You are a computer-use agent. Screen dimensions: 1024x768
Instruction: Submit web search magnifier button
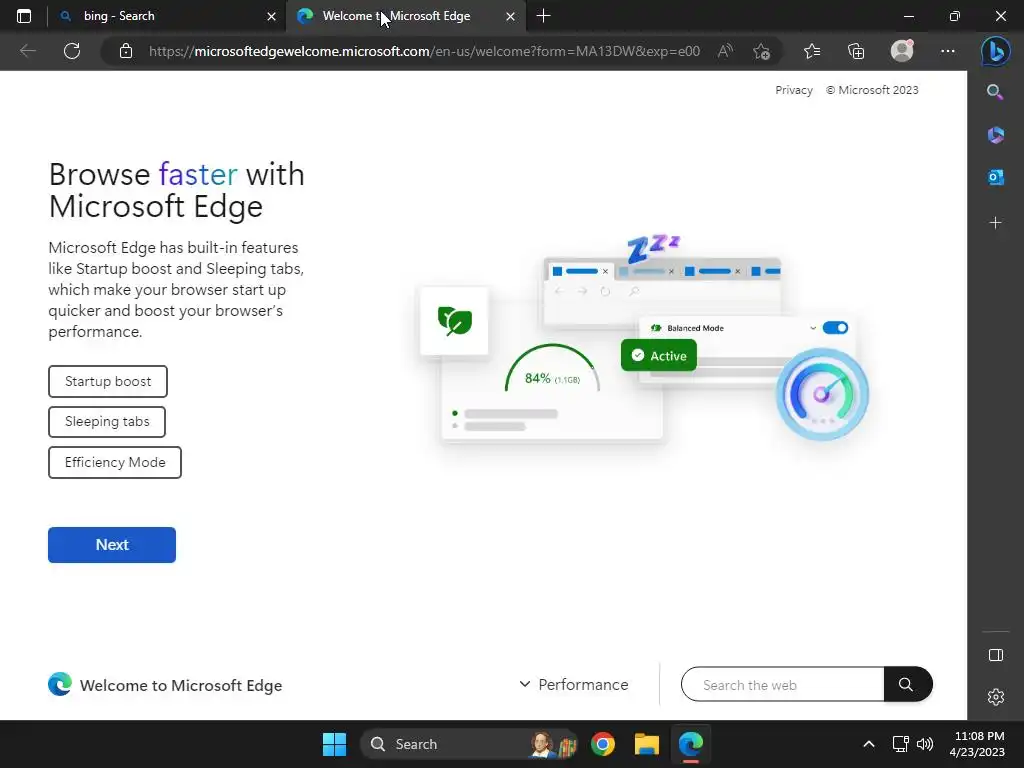(x=907, y=684)
